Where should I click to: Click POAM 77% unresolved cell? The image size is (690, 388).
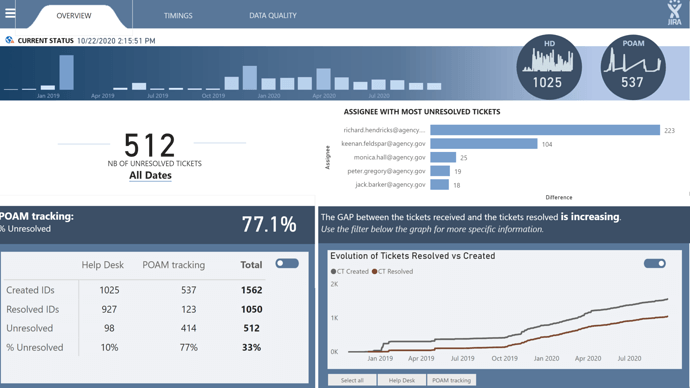click(188, 348)
